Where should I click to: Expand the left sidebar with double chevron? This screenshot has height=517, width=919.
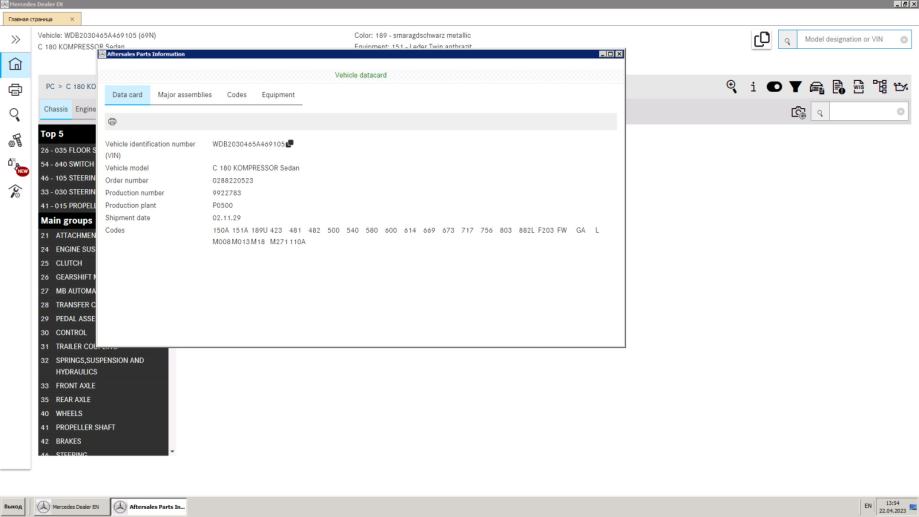click(15, 39)
